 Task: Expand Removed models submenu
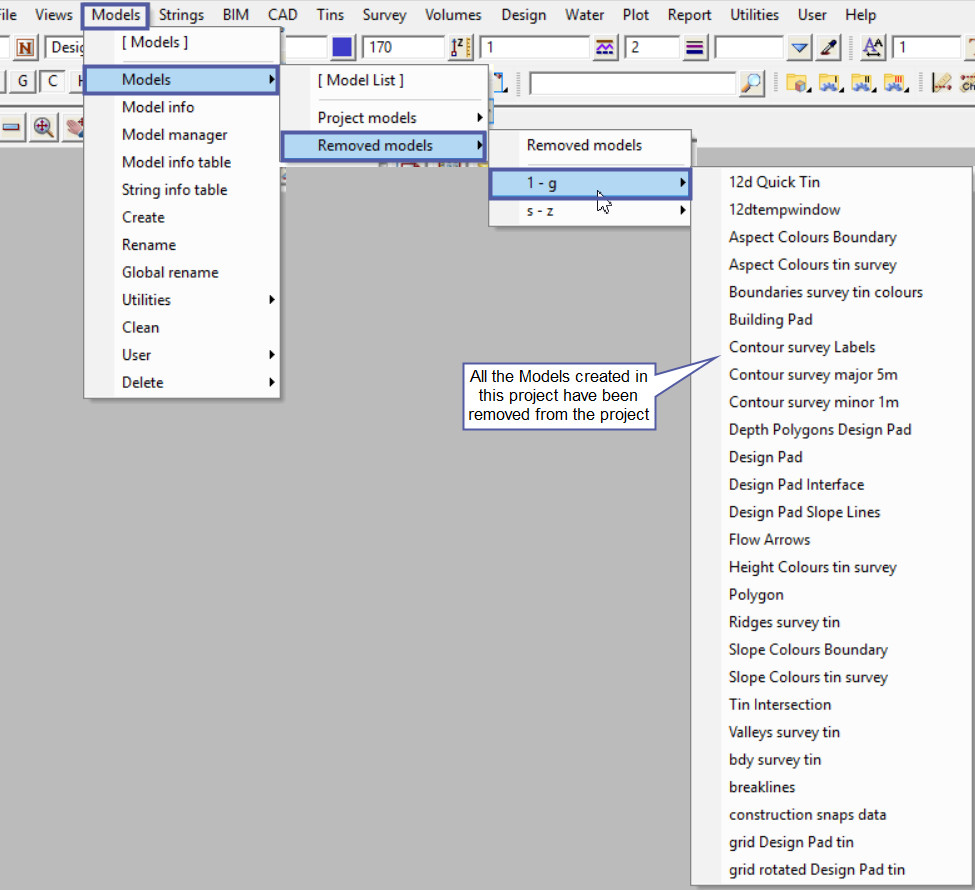tap(383, 146)
